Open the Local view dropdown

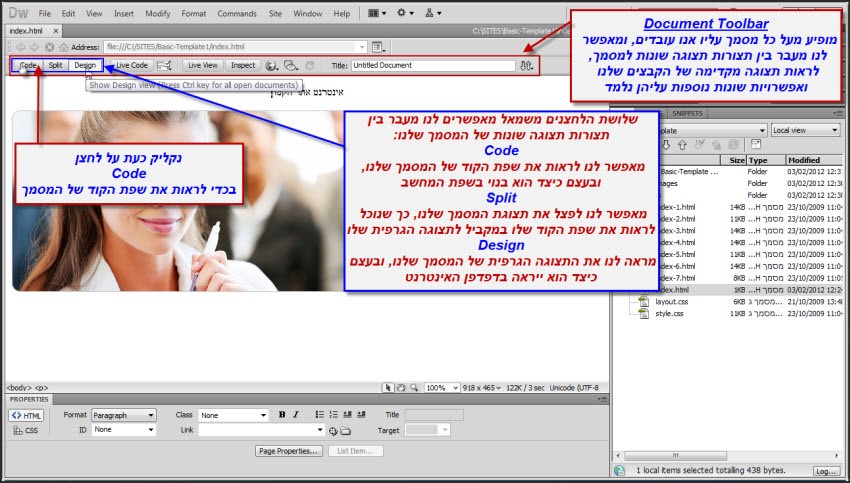point(806,130)
